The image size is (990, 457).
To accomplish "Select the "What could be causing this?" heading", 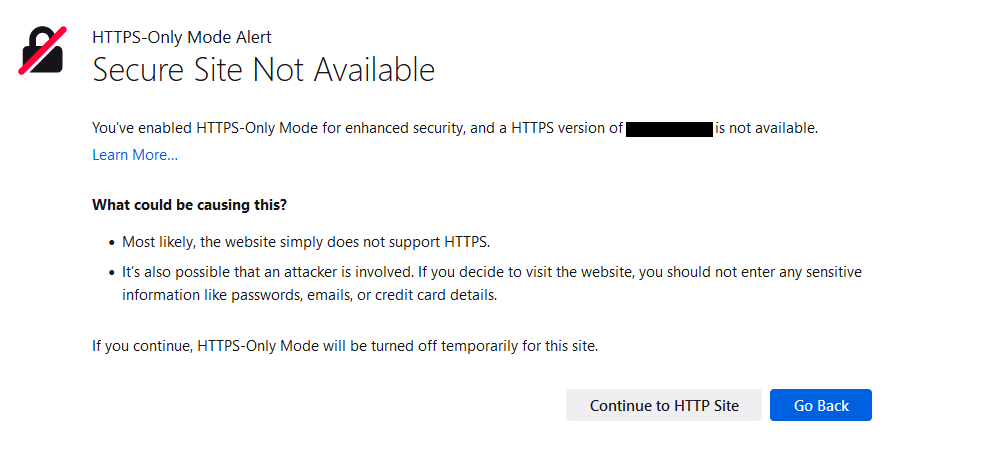I will pos(189,205).
